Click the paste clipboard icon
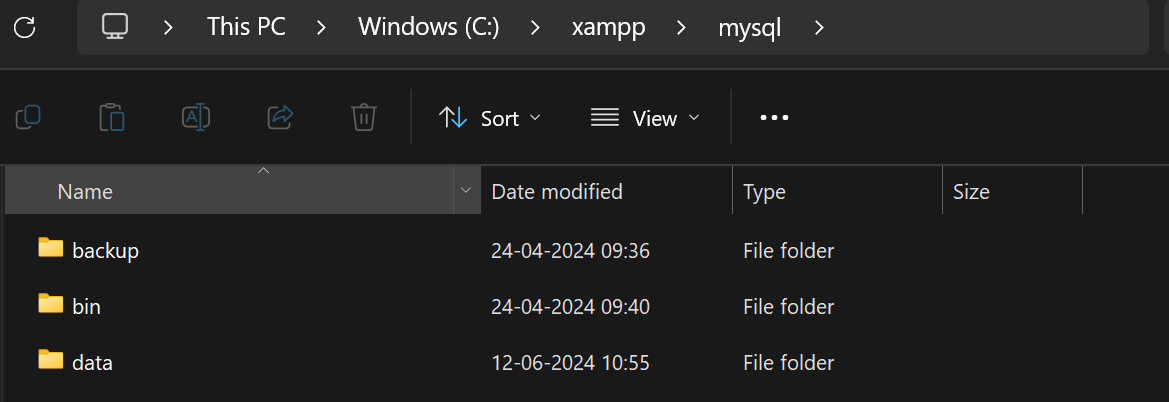The width and height of the screenshot is (1169, 402). pos(112,117)
